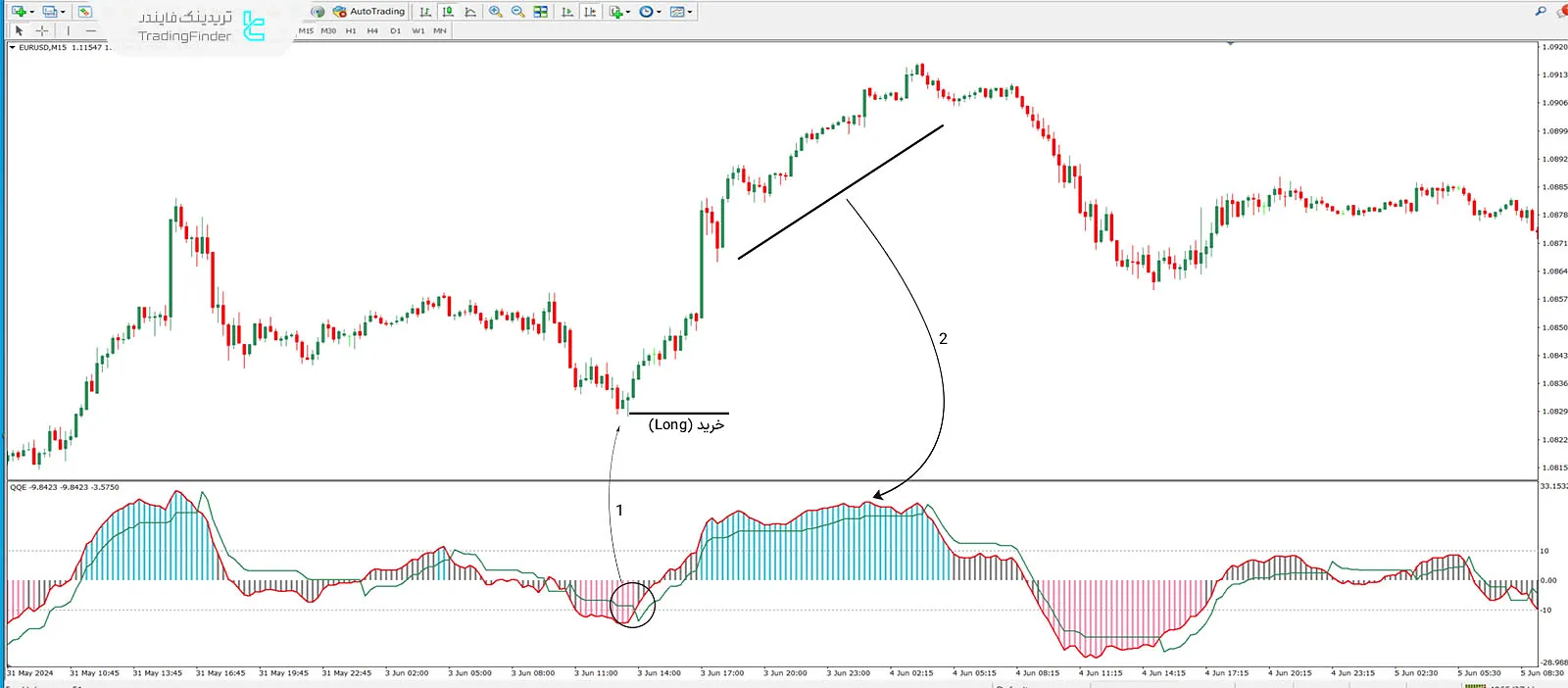This screenshot has height=688, width=1568.
Task: Click the zoom in magnifier icon
Action: 496,12
